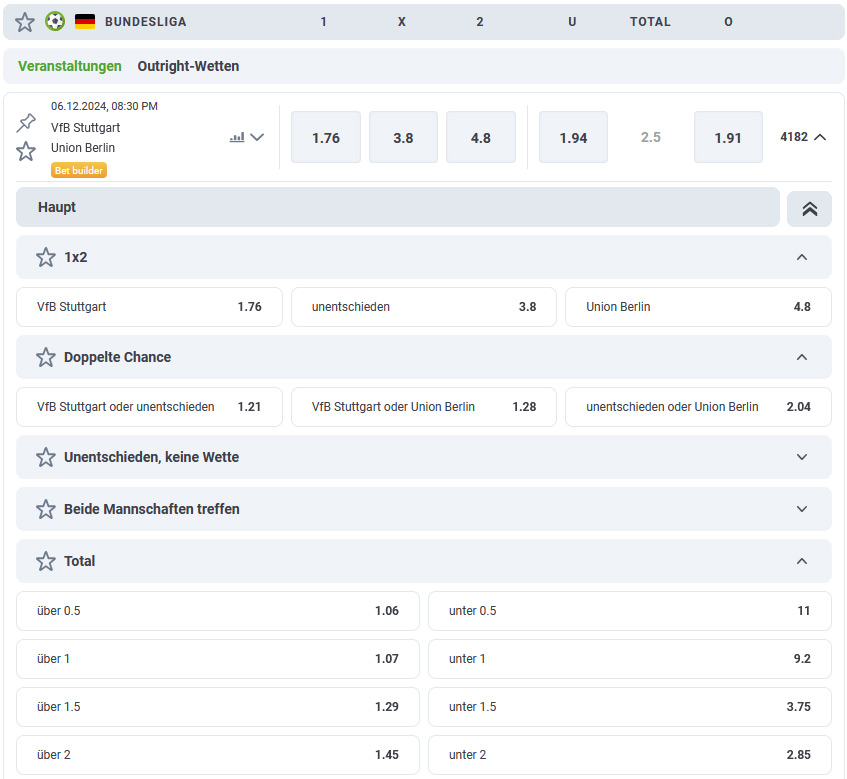Bet on home win odds 1.76 in header row

[x=326, y=137]
